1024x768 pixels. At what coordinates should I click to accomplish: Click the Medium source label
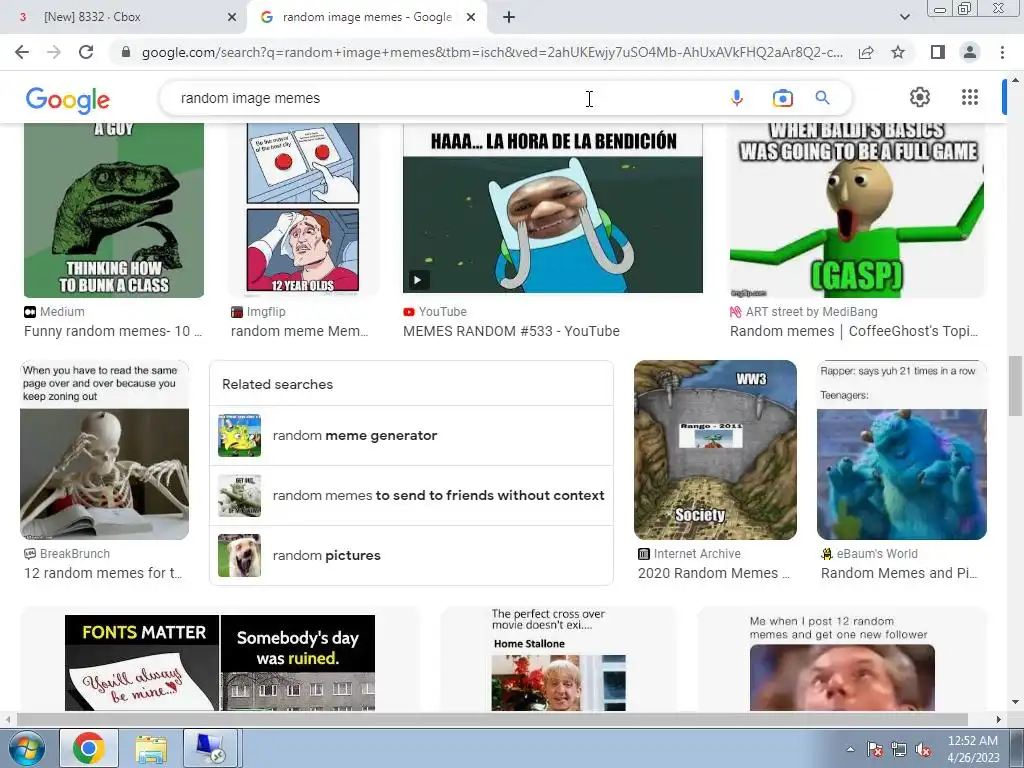pos(62,312)
